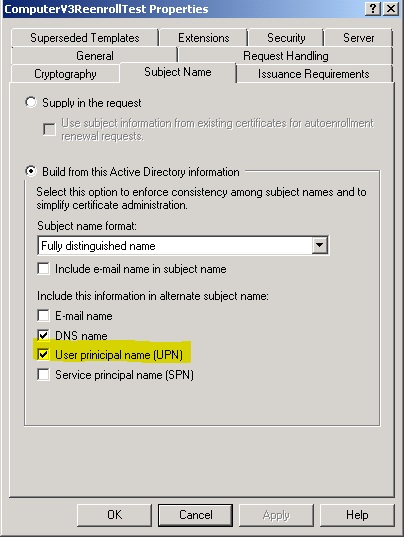Switch to the Cryptography tab
This screenshot has height=538, width=405.
(65, 74)
